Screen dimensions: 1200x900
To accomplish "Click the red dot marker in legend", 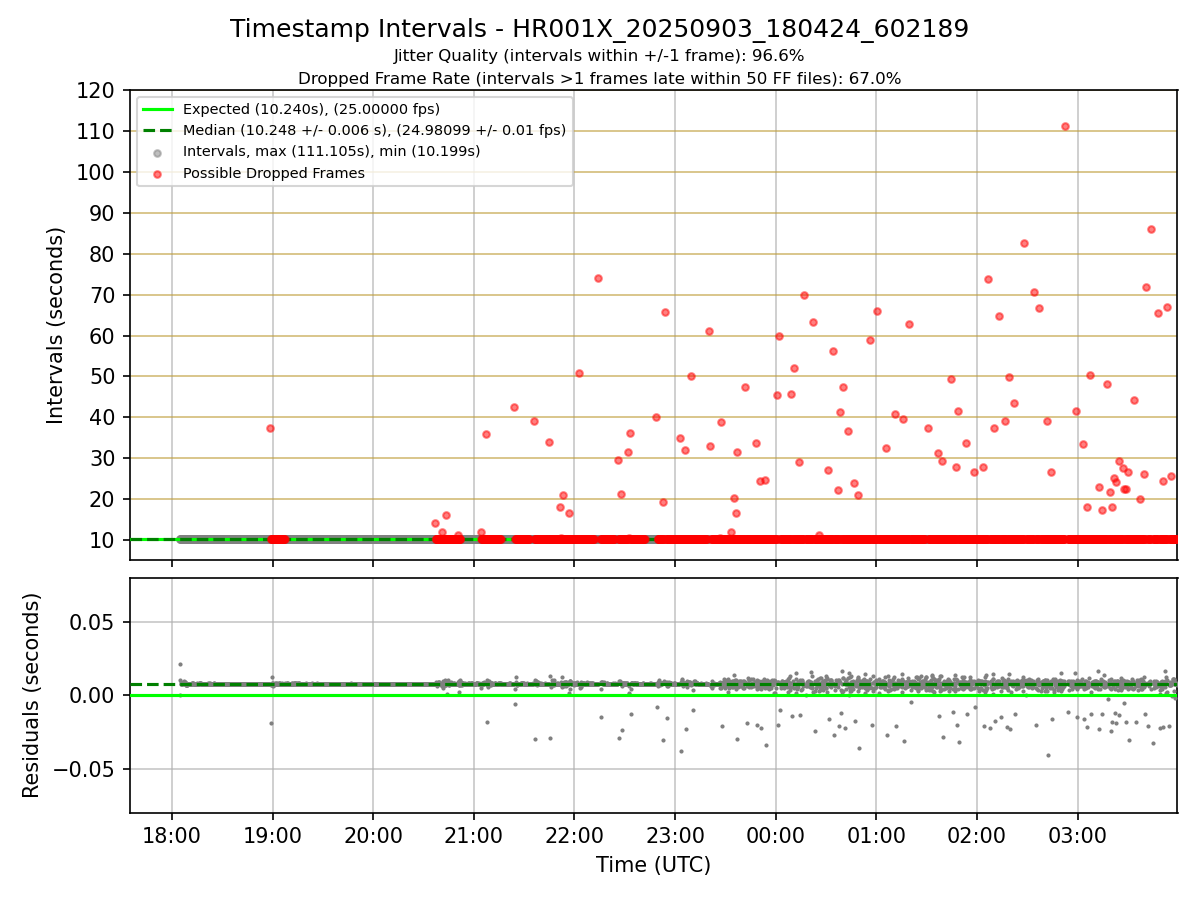I will coord(158,173).
